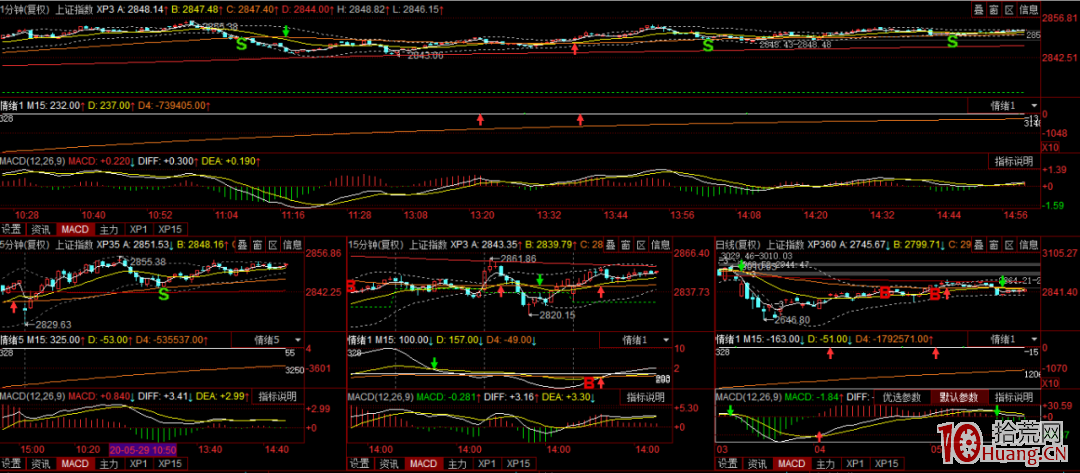1080x473 pixels.
Task: Click the 叠 overlay icon in 日线 chart
Action: coord(979,244)
